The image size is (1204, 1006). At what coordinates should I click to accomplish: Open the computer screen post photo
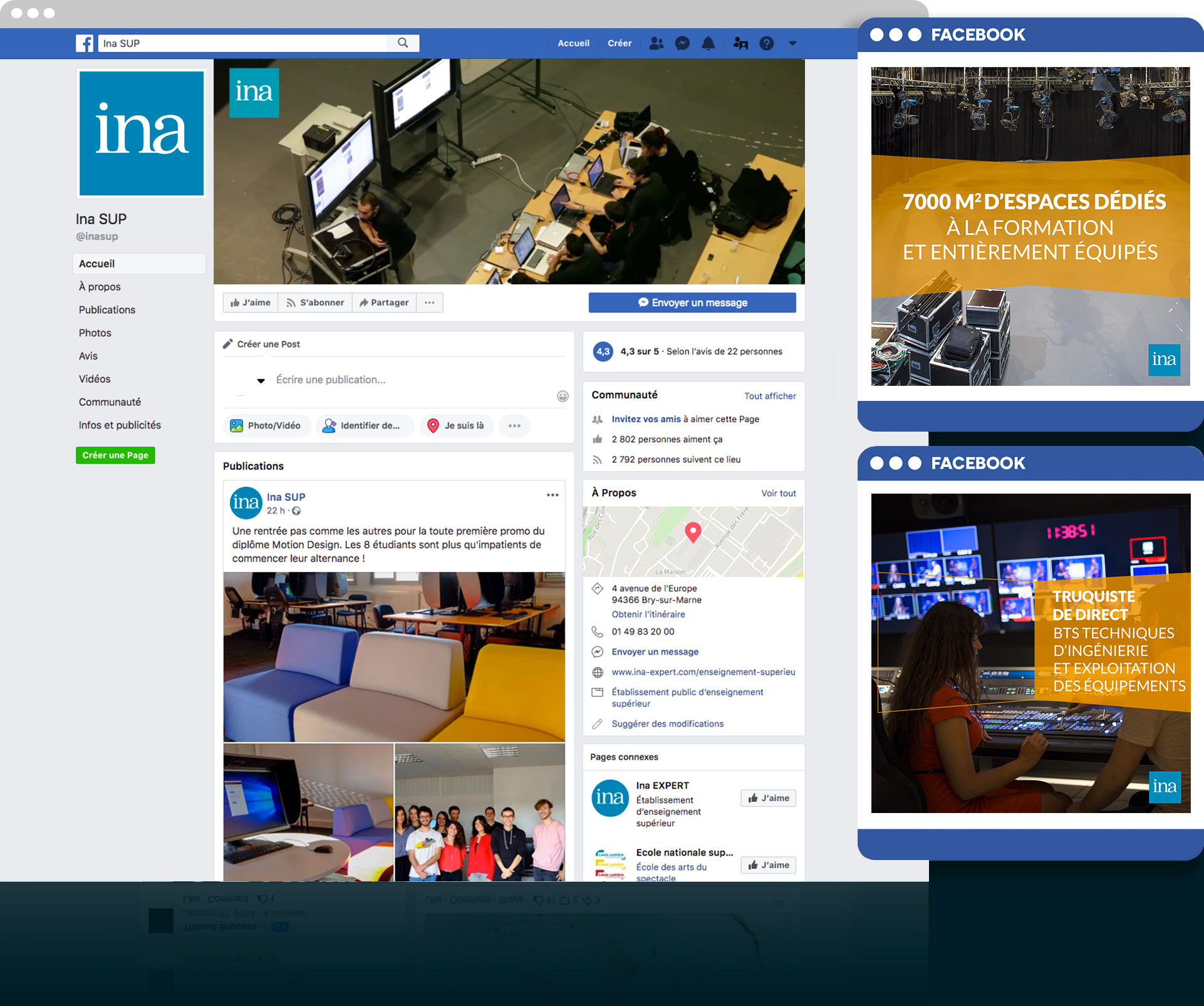point(308,812)
